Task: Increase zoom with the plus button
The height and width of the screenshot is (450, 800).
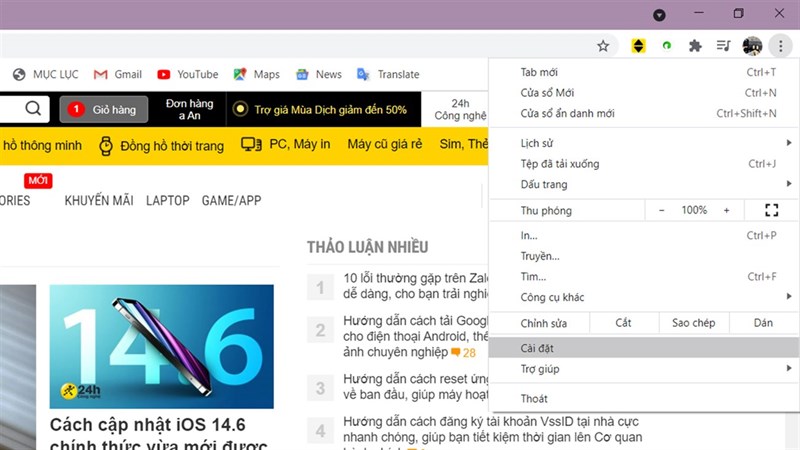Action: 727,210
